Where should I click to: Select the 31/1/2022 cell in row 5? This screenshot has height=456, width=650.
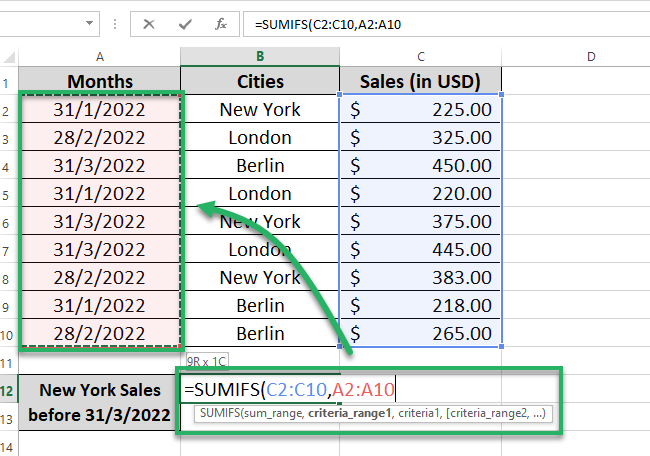99,193
